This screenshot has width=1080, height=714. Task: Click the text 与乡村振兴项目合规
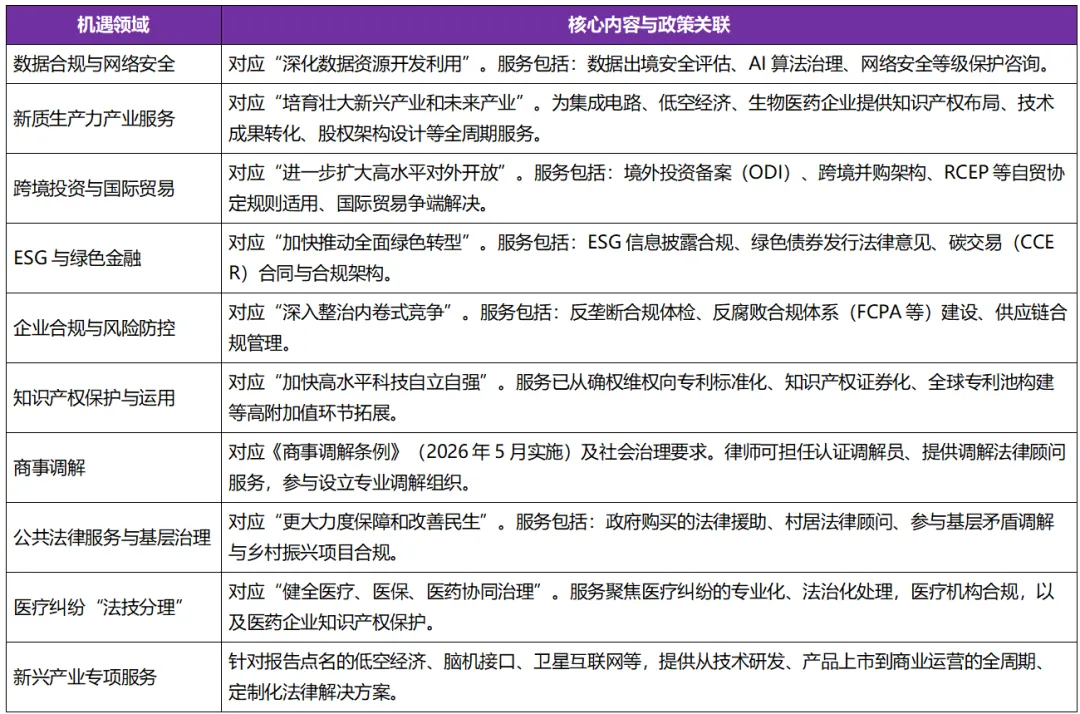pos(309,552)
